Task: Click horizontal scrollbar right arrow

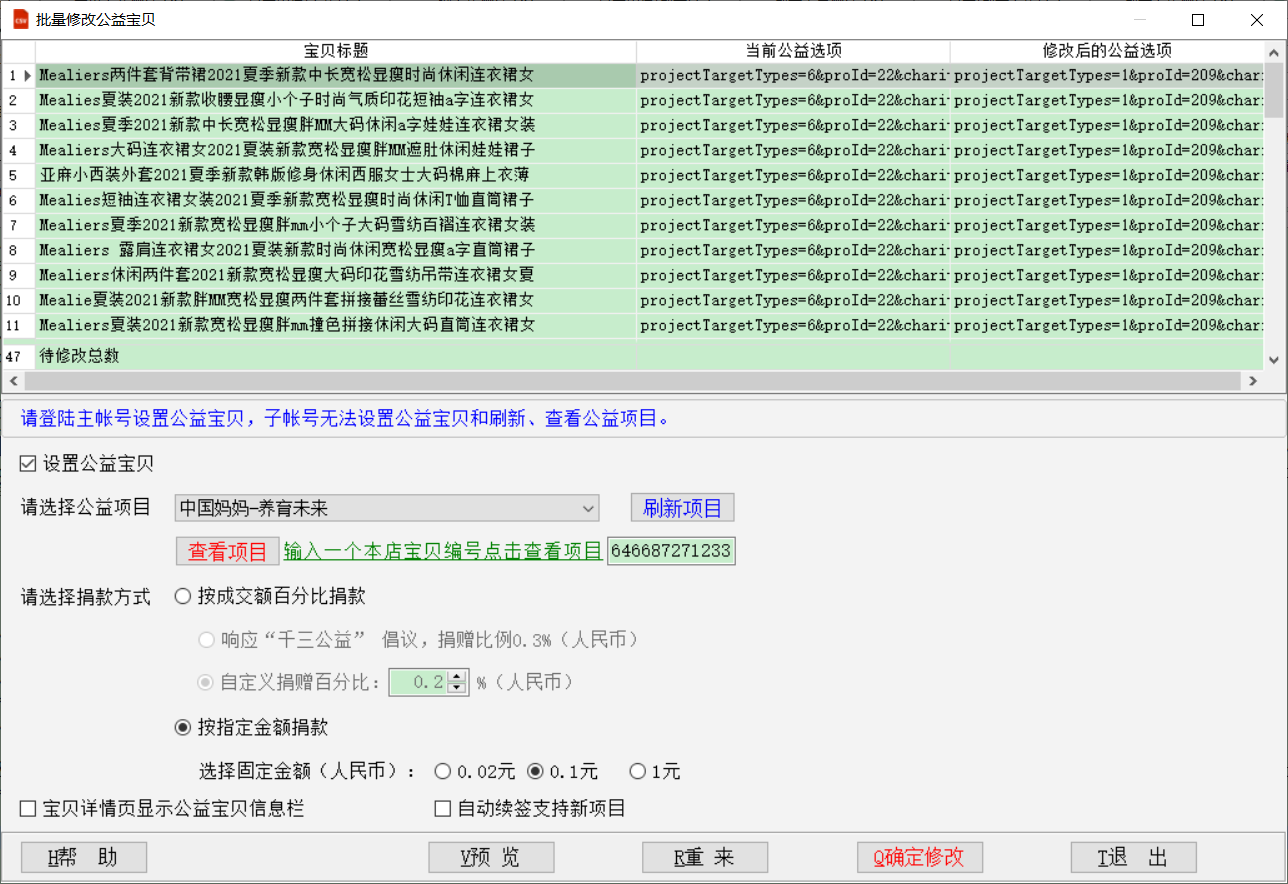Action: (x=1252, y=381)
